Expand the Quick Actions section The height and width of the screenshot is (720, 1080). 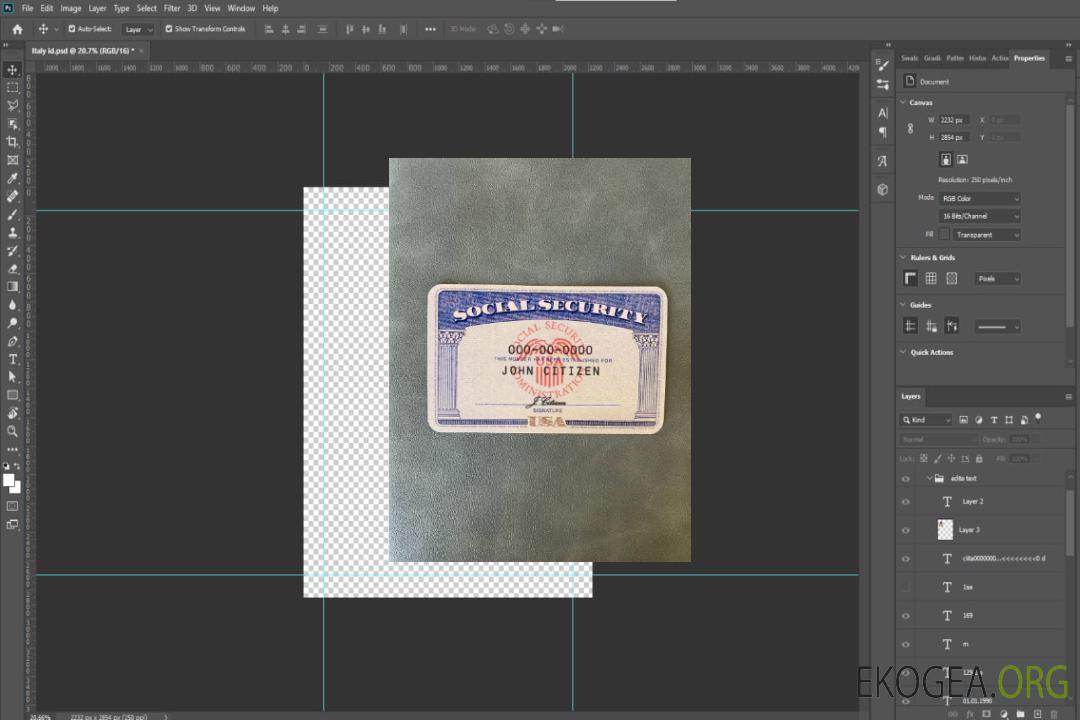[903, 352]
